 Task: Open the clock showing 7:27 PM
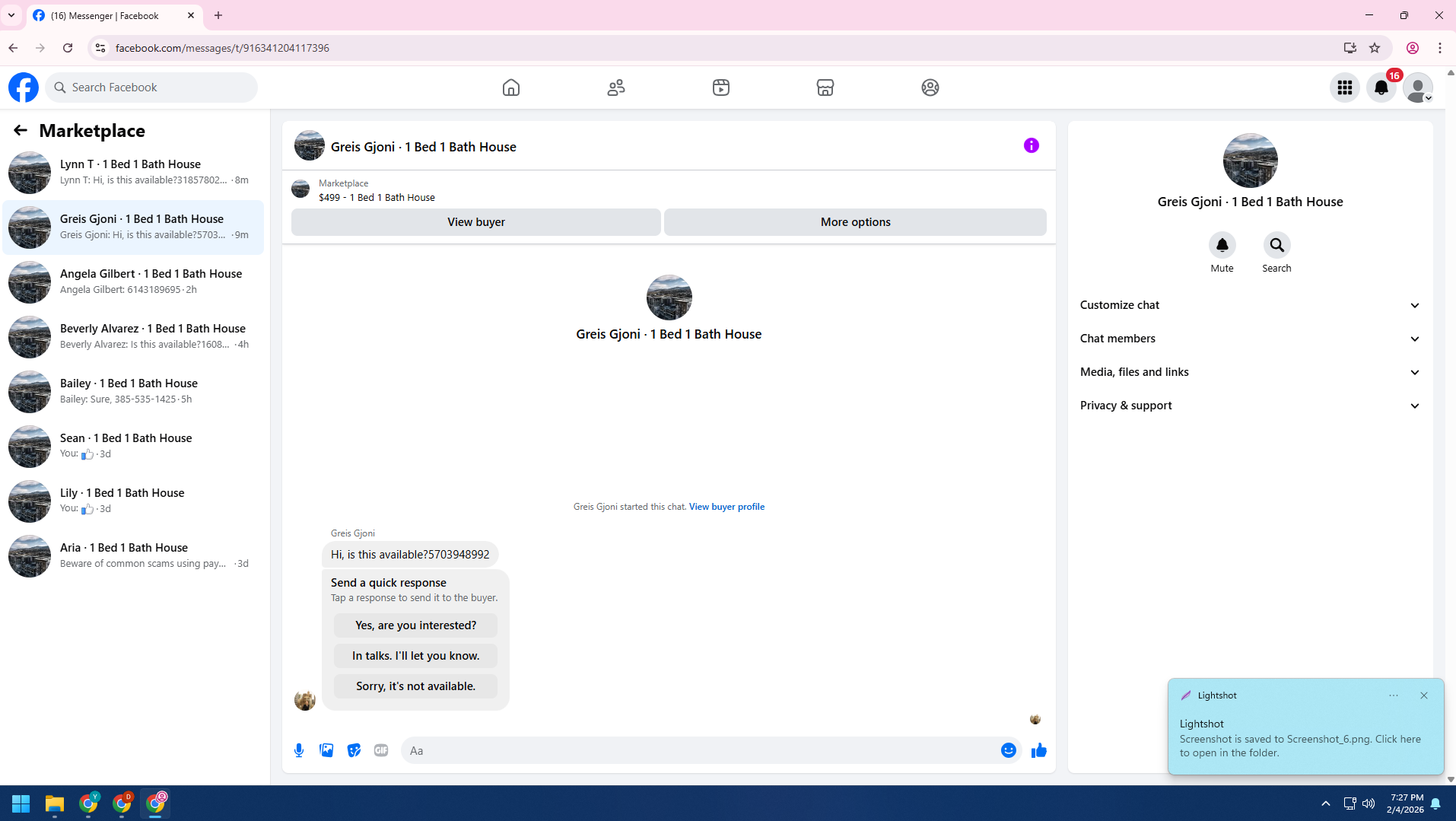pos(1404,803)
